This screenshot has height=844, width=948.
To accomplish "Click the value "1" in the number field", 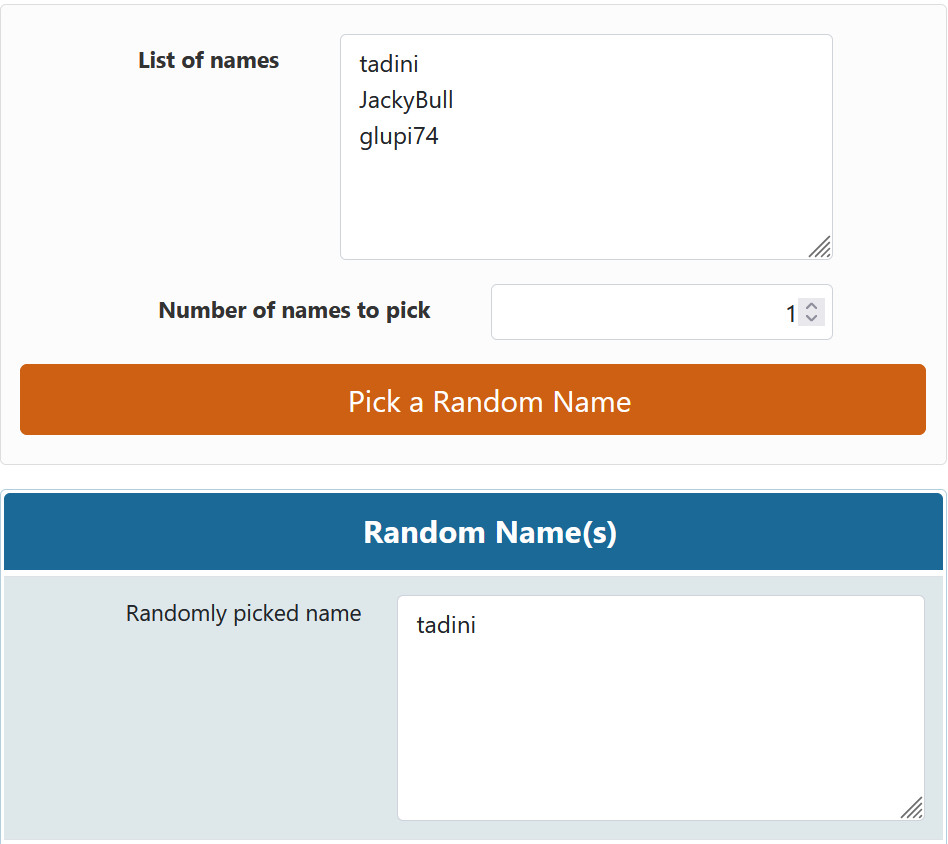I will click(790, 314).
